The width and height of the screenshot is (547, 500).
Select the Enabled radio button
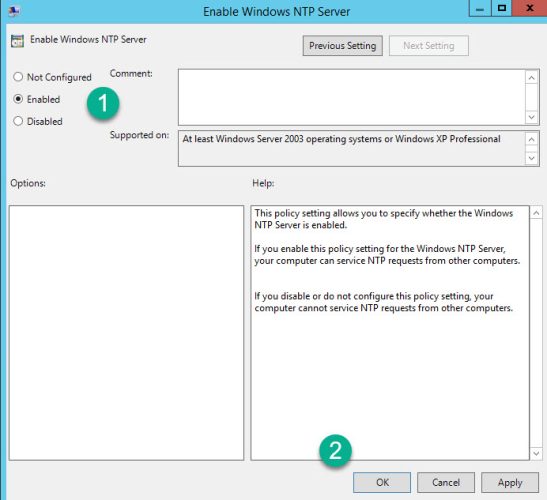point(18,99)
